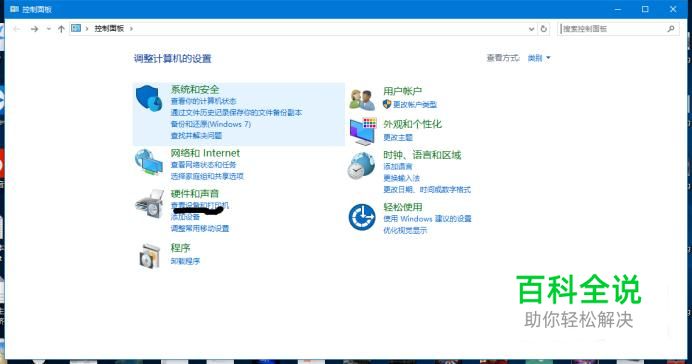The image size is (692, 364).
Task: Open the 程序 disc box icon
Action: coord(149,256)
